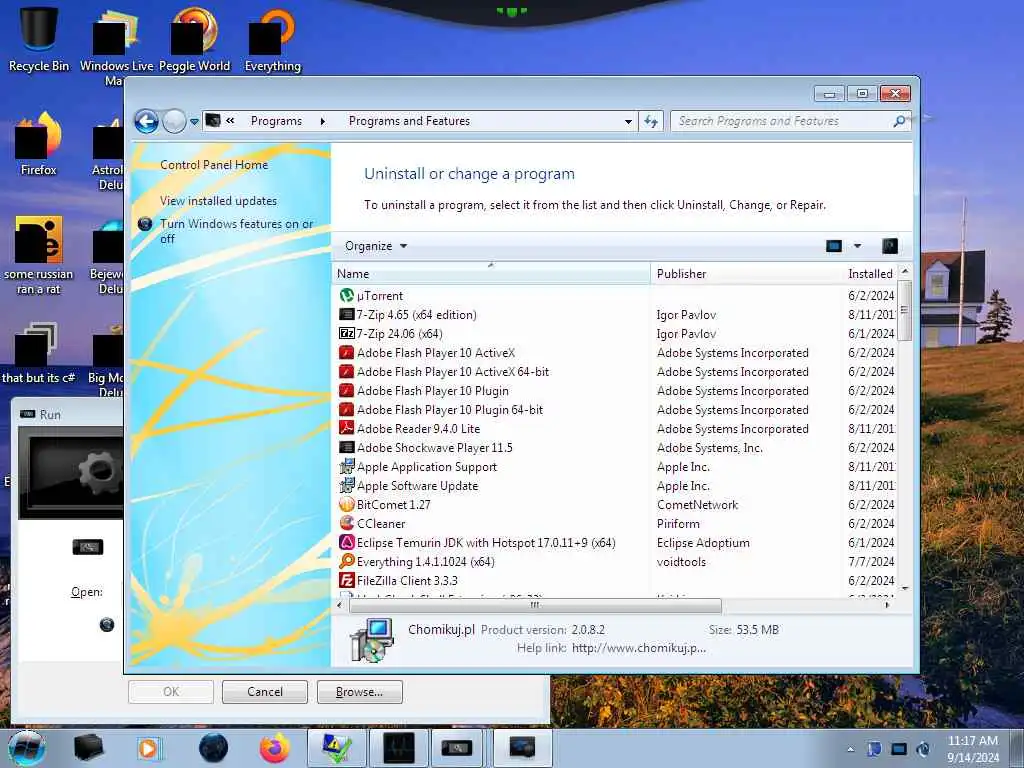Select Adobe Flash Player 10 ActiveX 64-bit row

tap(616, 372)
